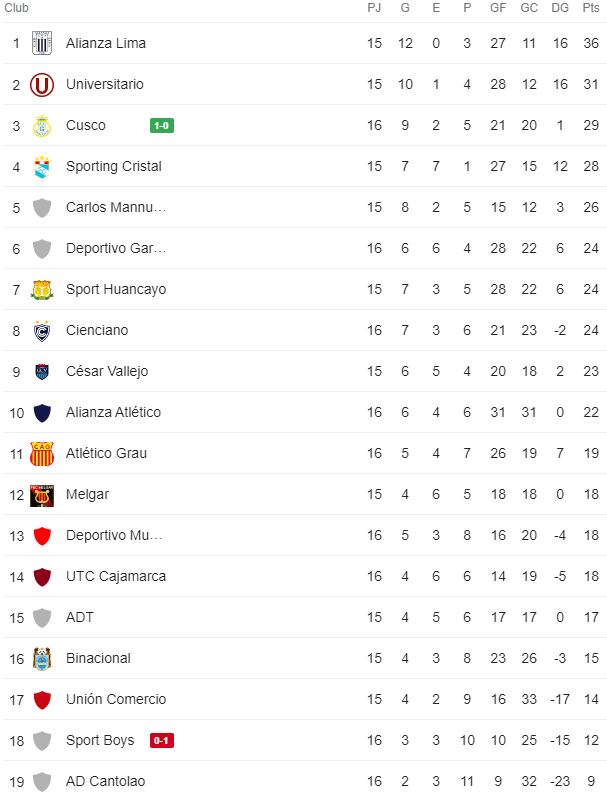Click the Binacional club crest
The image size is (607, 802).
coord(42,659)
